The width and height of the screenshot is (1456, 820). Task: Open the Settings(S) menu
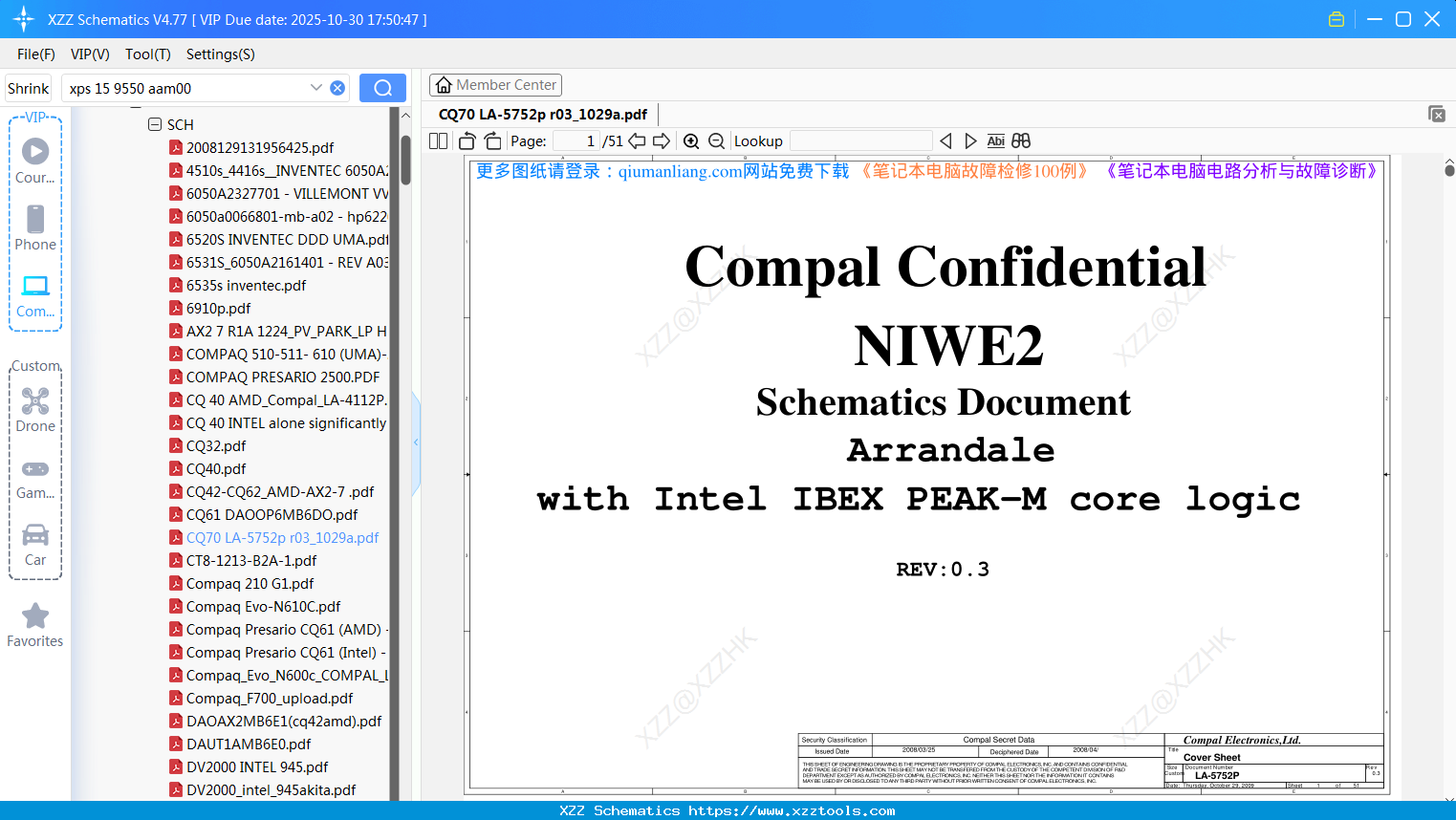[x=221, y=54]
